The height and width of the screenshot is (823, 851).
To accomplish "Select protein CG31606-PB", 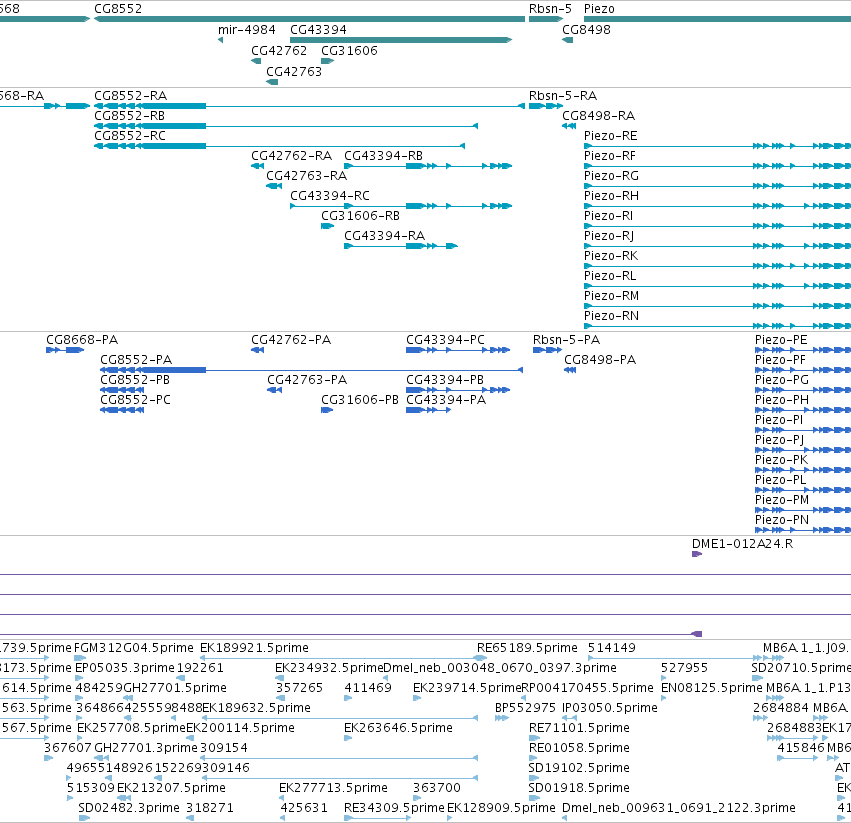I will [360, 400].
